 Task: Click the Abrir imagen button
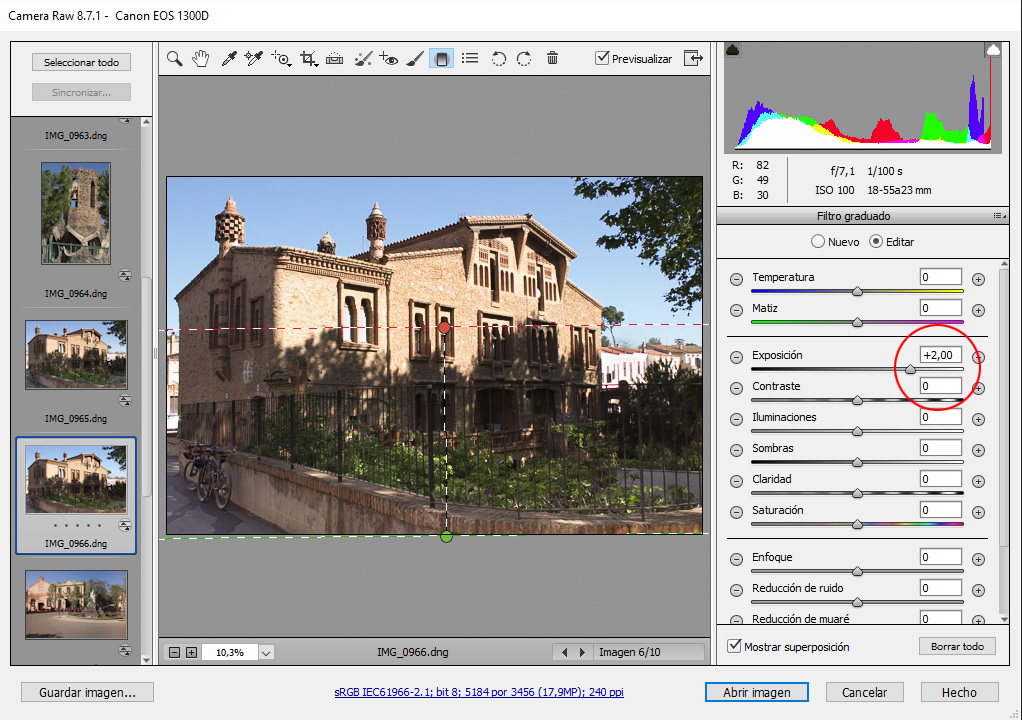click(x=755, y=692)
